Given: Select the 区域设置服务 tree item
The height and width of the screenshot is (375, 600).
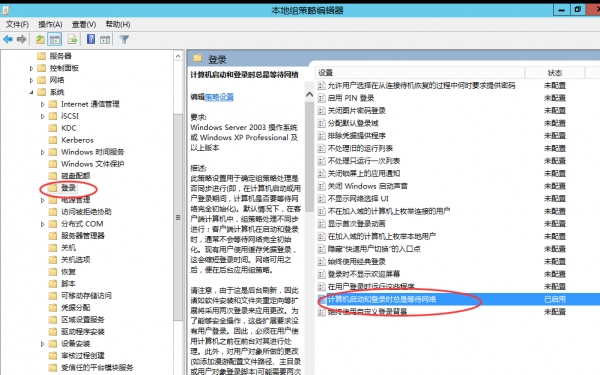Looking at the screenshot, I should [x=83, y=320].
